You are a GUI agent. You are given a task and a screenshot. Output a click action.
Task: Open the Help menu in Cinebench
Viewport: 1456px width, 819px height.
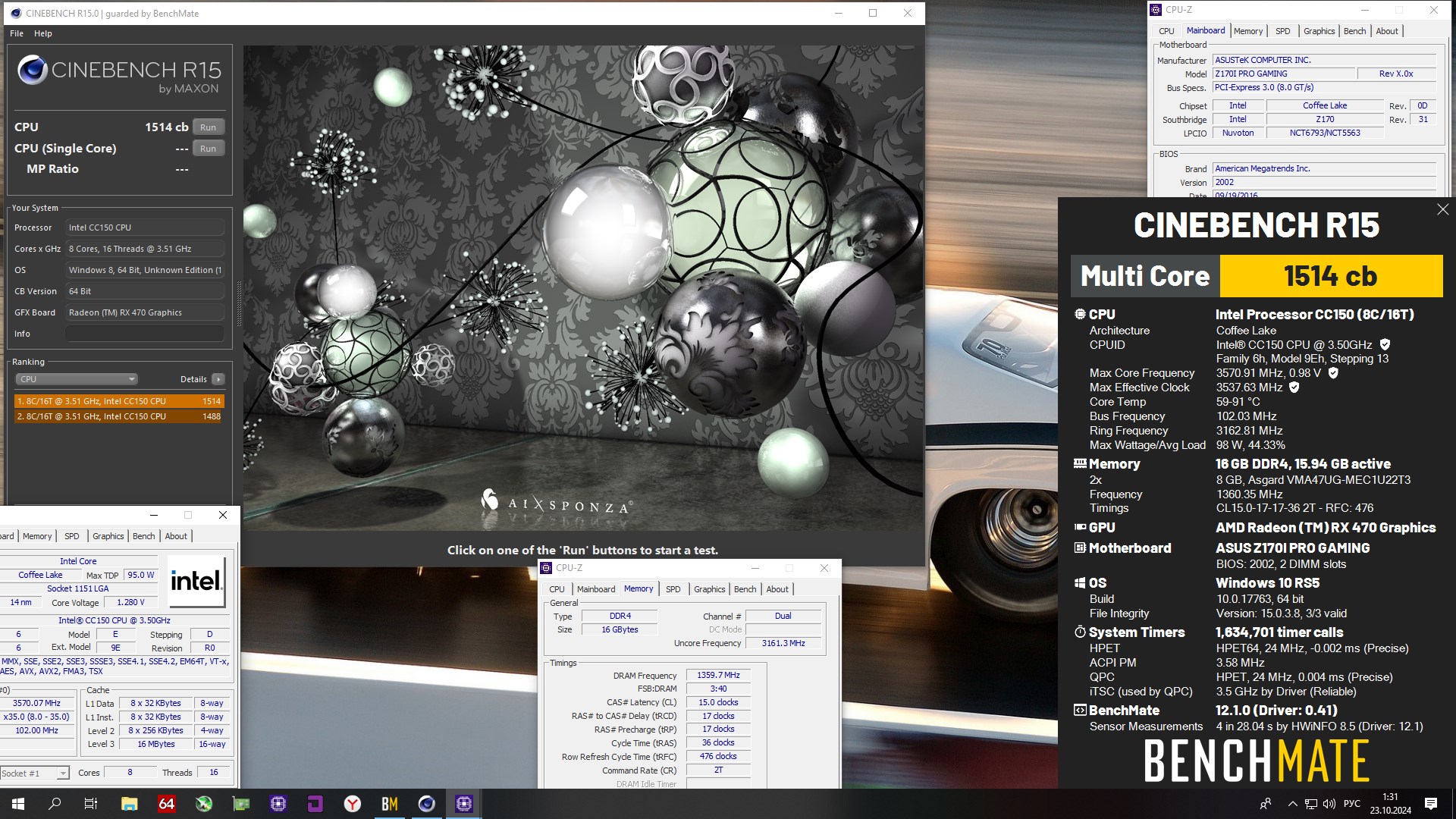tap(43, 33)
